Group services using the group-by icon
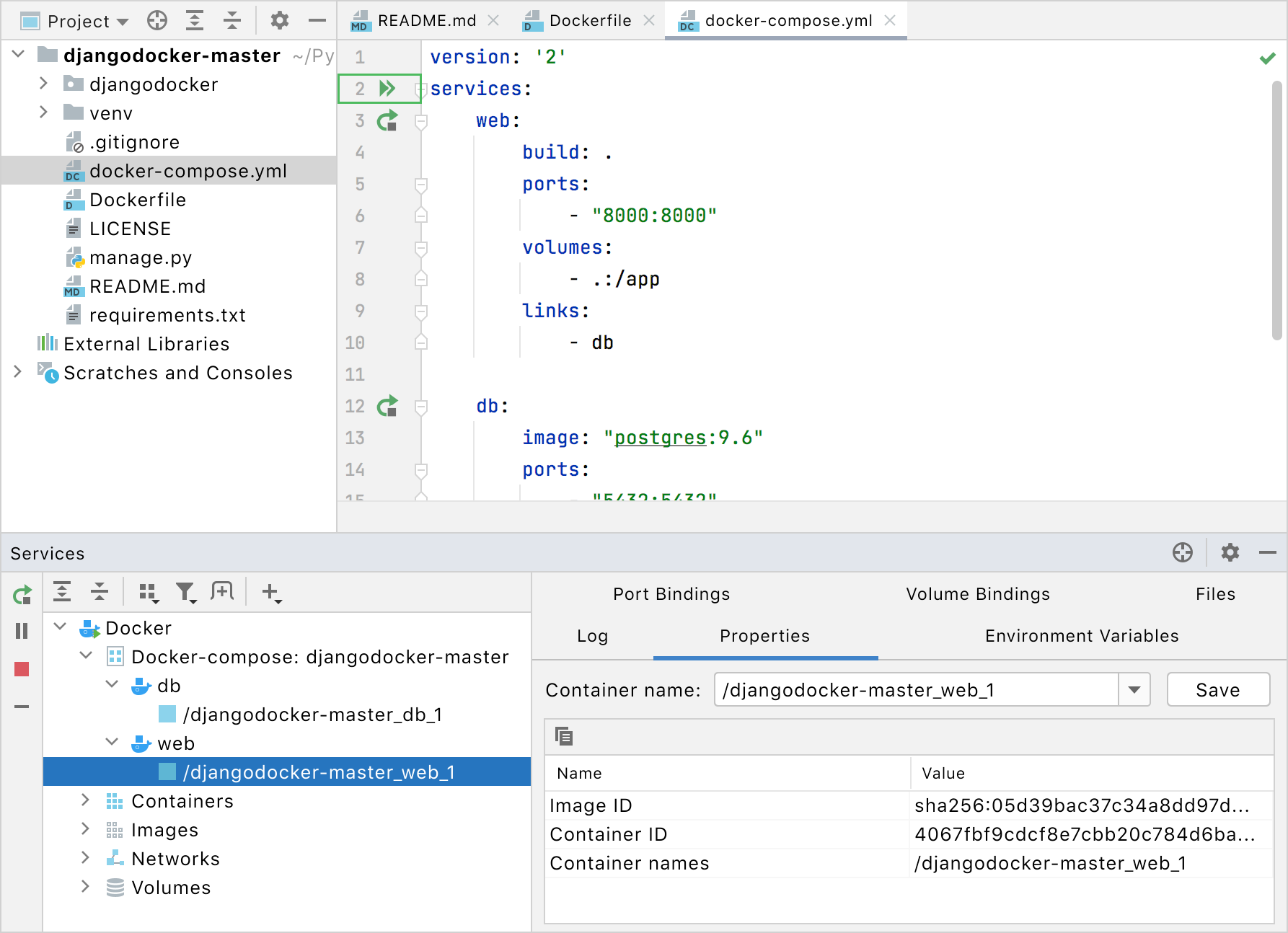This screenshot has height=933, width=1288. (149, 591)
